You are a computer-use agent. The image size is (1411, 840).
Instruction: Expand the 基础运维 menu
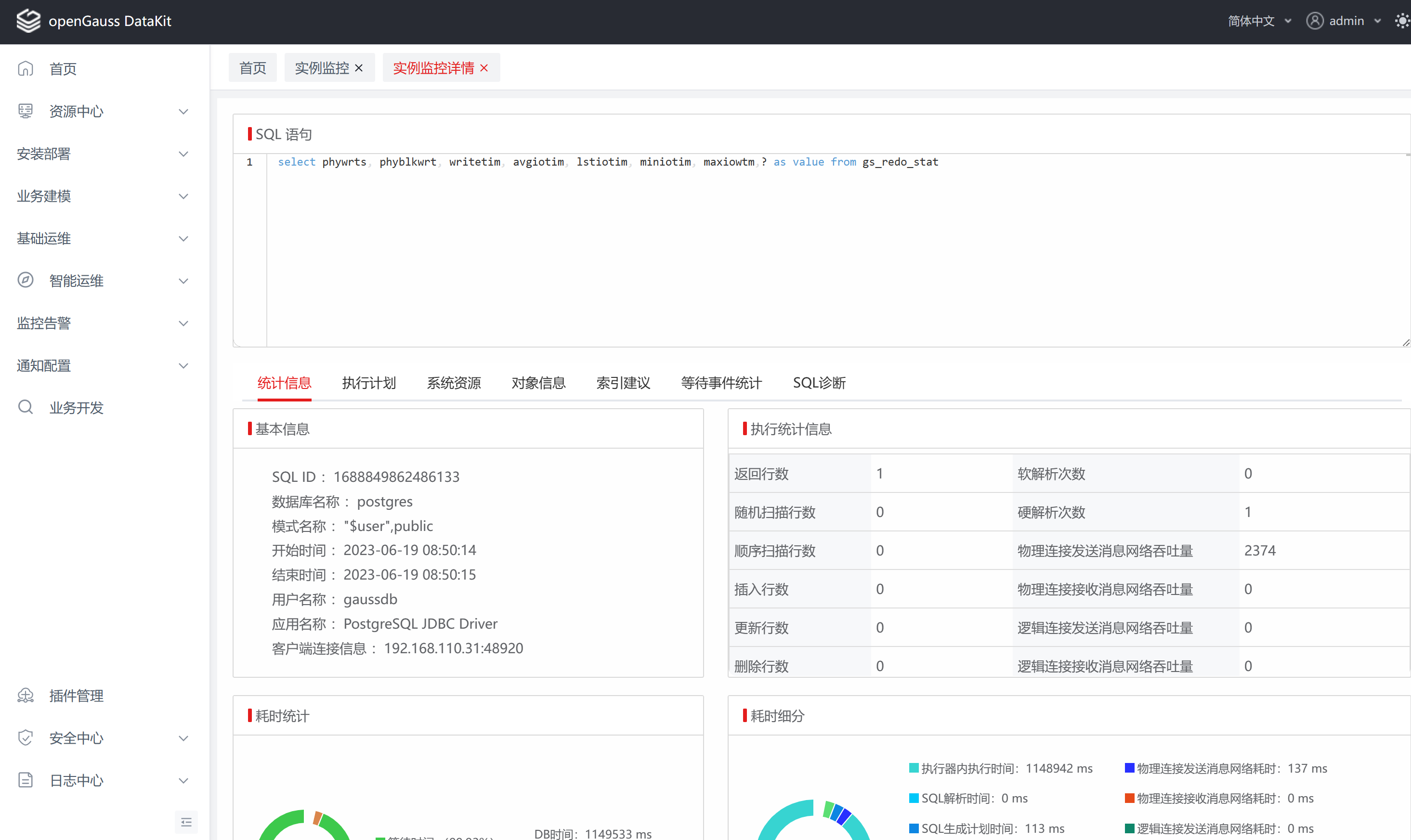coord(183,238)
